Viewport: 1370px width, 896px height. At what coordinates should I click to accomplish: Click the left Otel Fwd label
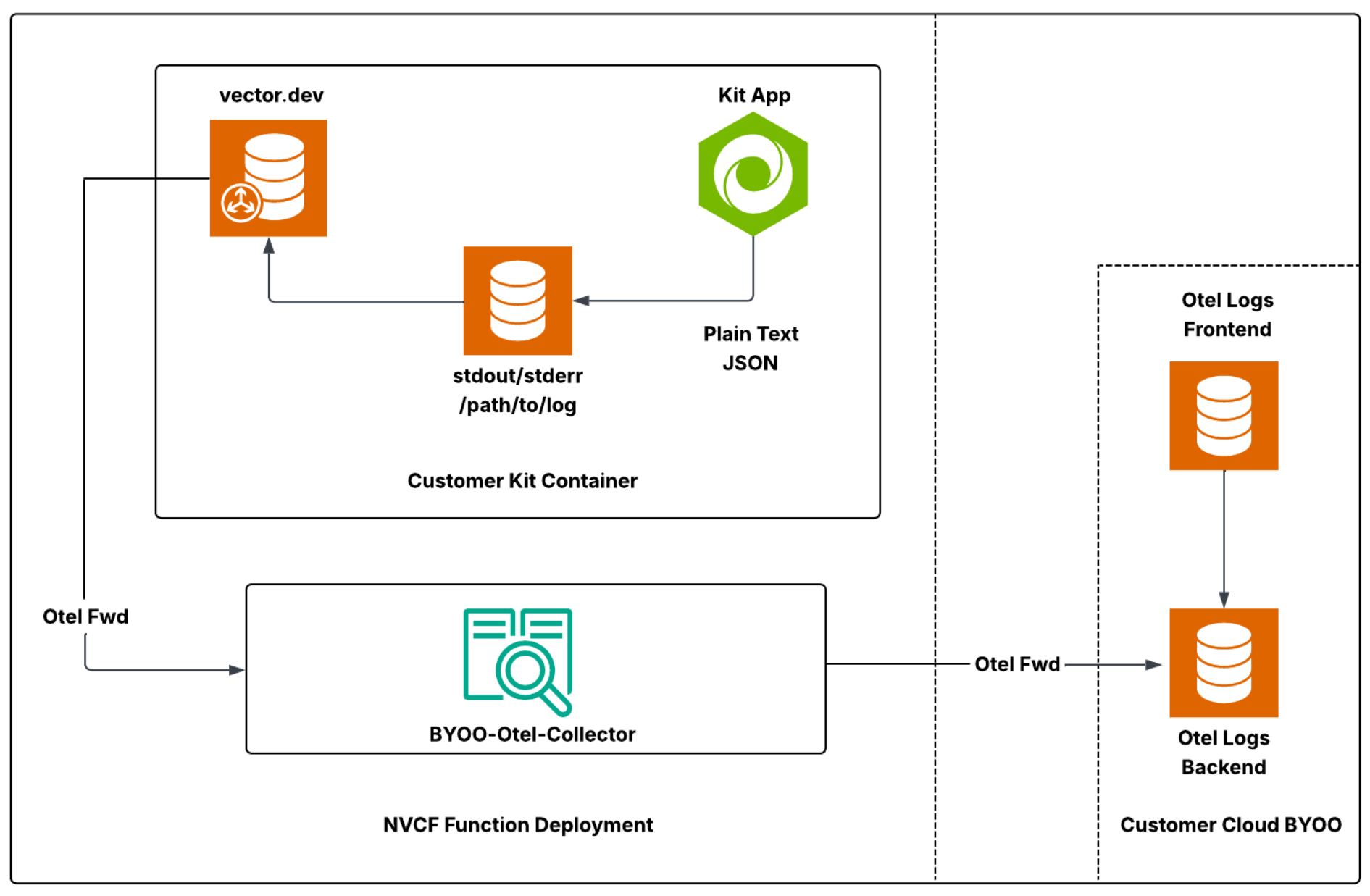pos(85,616)
